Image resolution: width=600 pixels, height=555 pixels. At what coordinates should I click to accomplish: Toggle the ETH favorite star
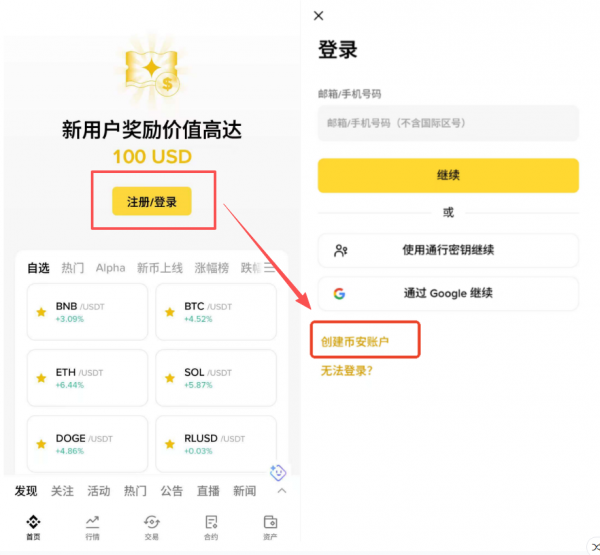41,378
